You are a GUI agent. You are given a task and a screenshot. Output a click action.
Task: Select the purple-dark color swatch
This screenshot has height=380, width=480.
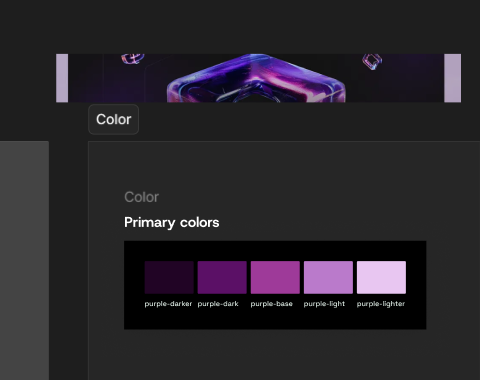(222, 277)
